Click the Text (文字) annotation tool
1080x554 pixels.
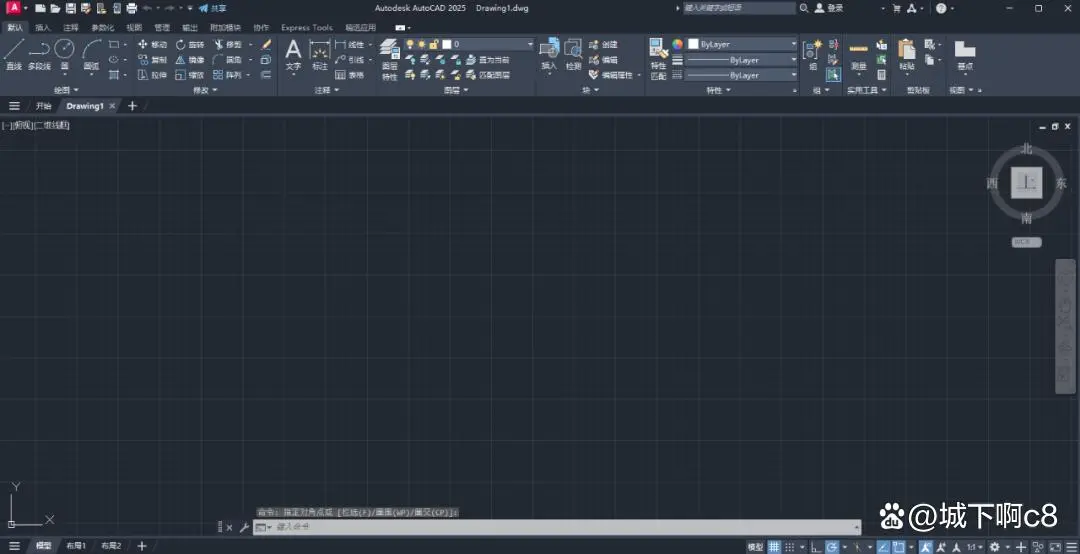(293, 55)
